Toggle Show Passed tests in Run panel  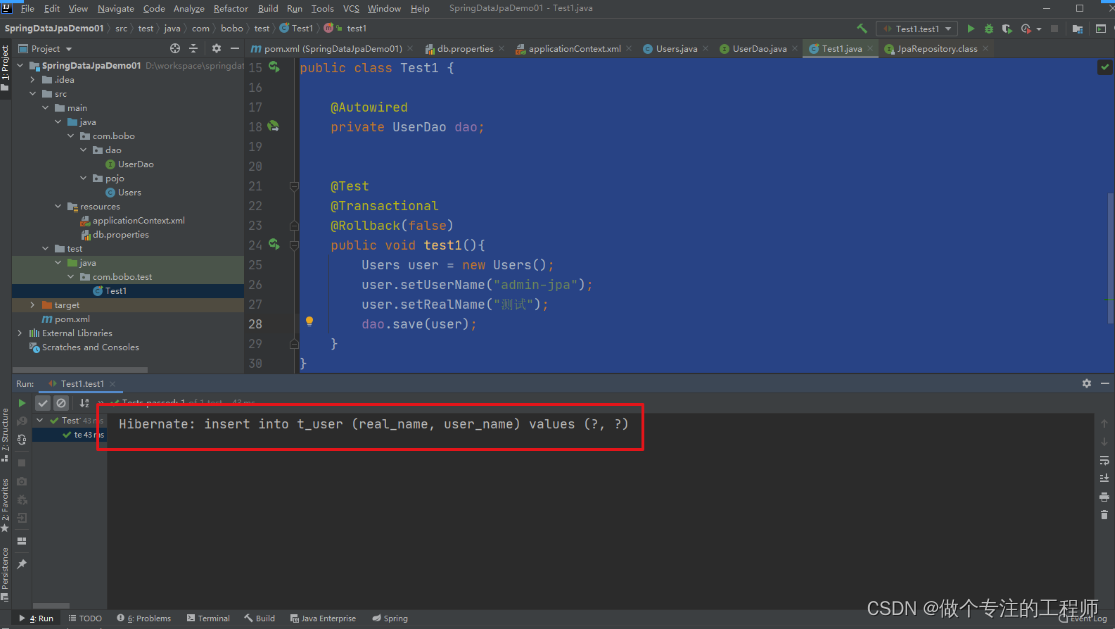pyautogui.click(x=42, y=403)
